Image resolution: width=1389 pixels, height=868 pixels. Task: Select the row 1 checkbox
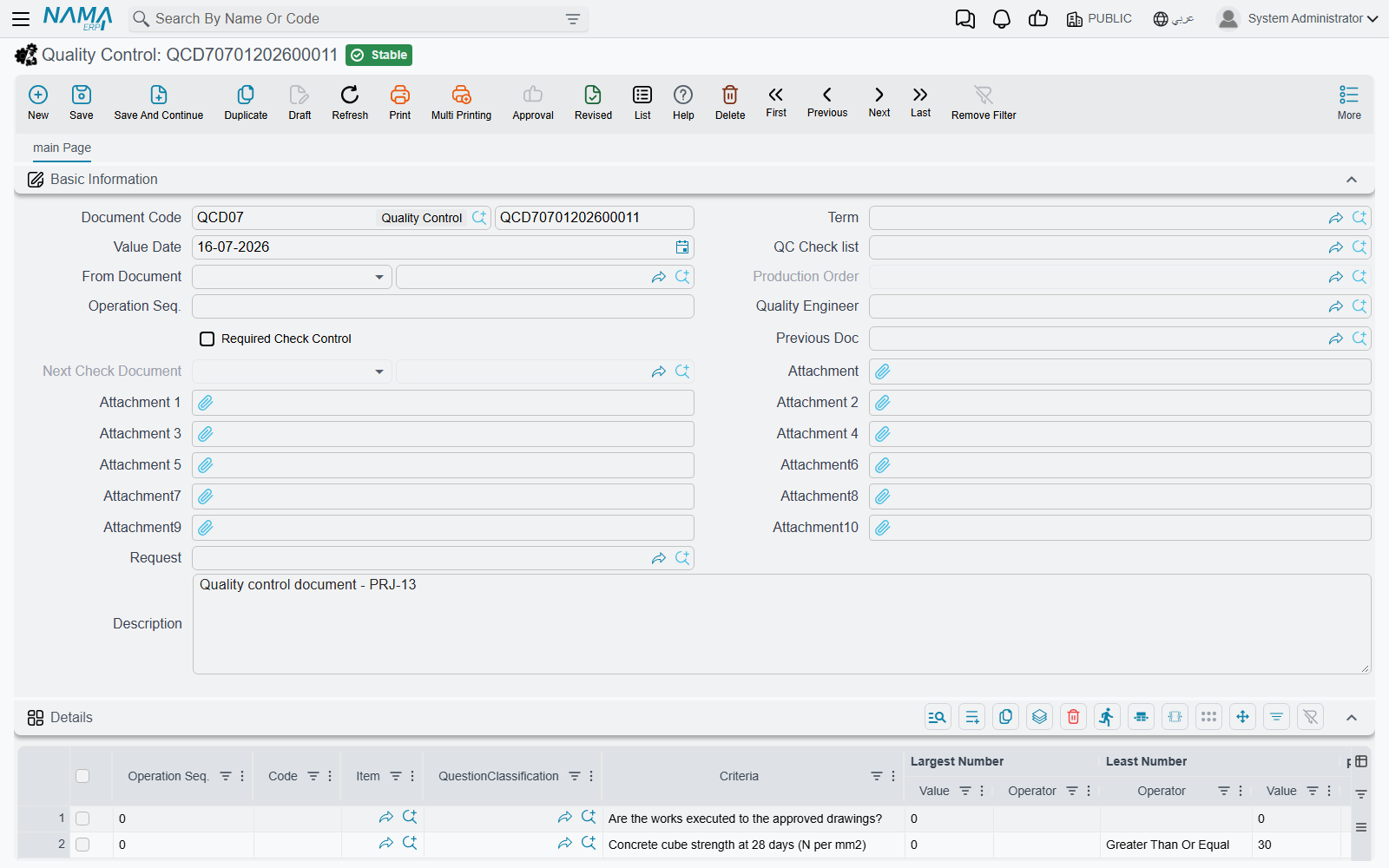[82, 819]
